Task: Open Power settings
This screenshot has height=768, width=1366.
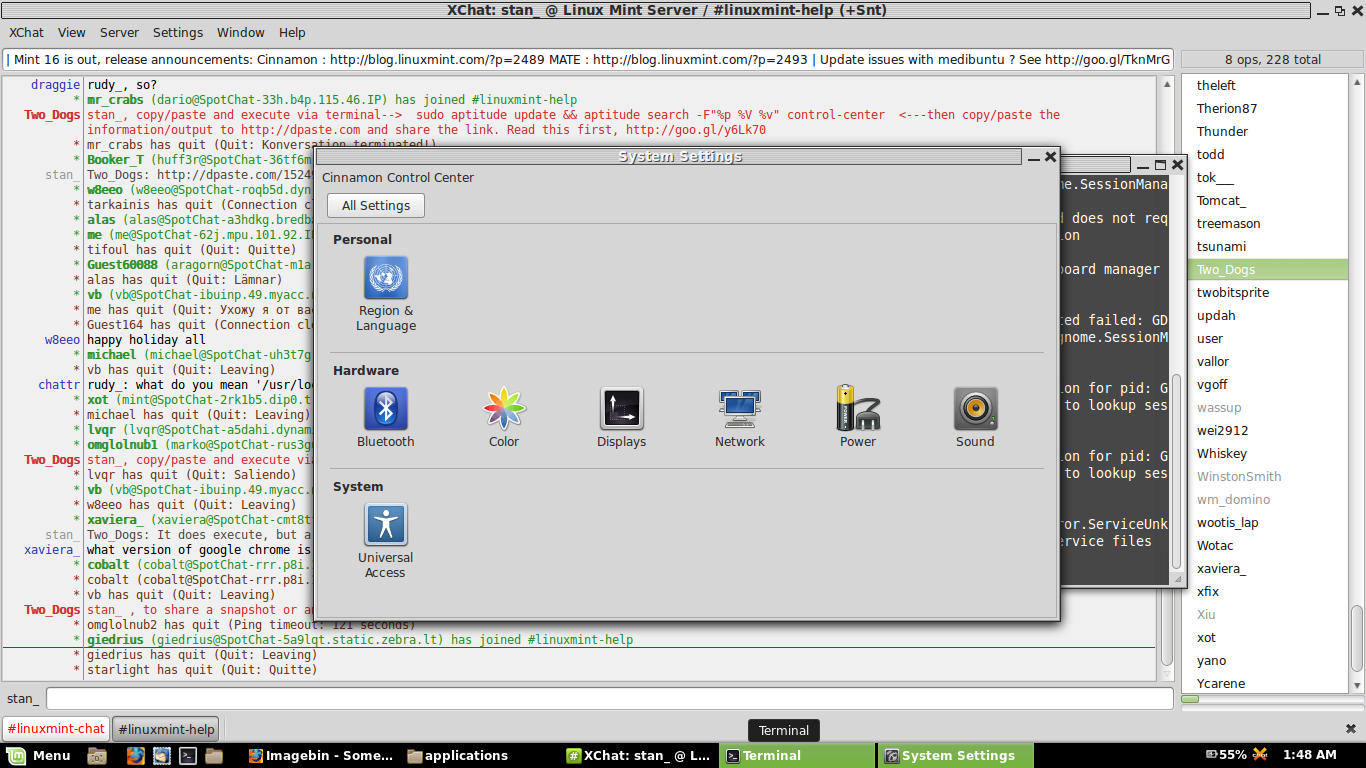Action: click(858, 418)
